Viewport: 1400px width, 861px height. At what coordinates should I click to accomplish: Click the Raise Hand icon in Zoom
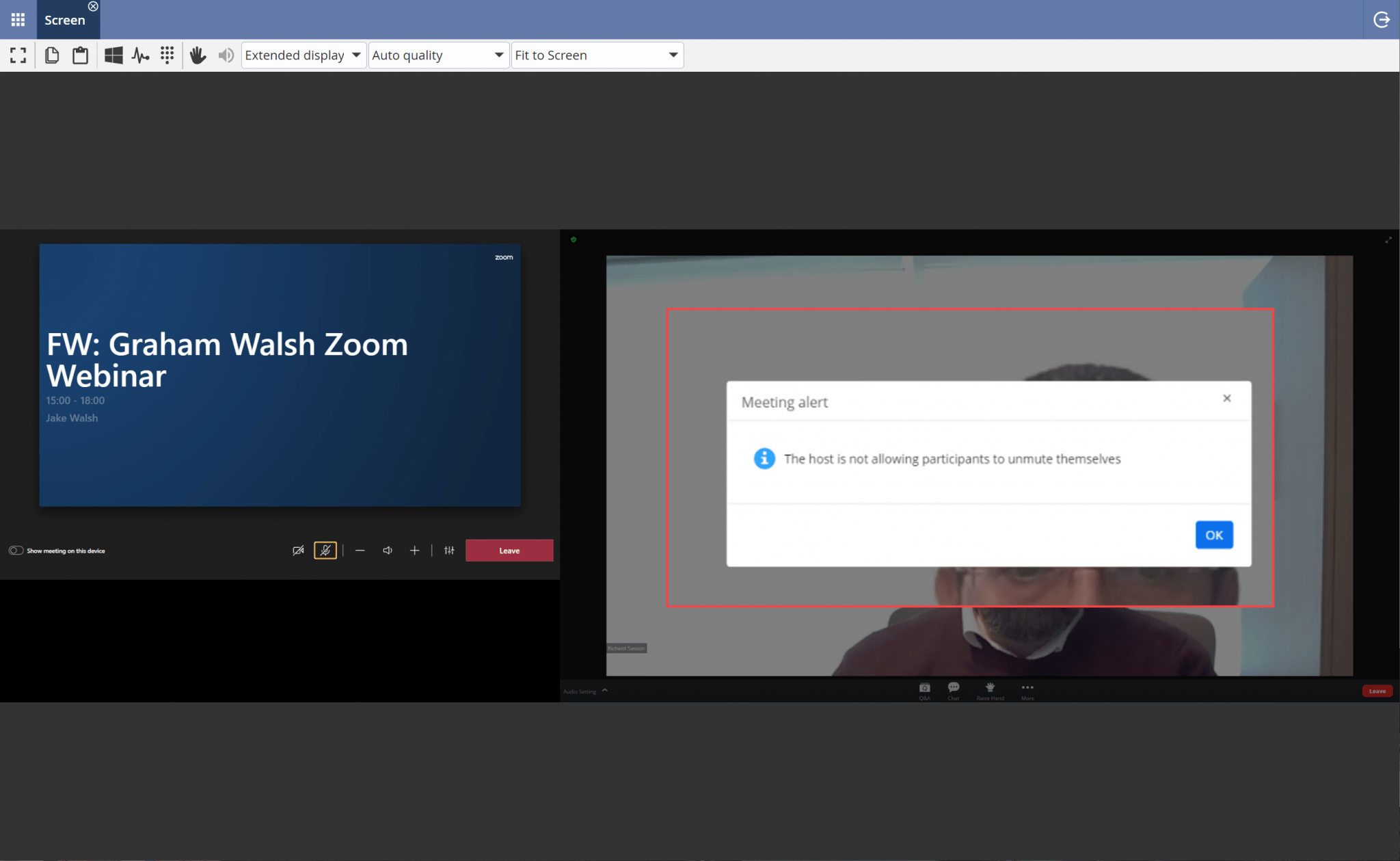tap(990, 691)
